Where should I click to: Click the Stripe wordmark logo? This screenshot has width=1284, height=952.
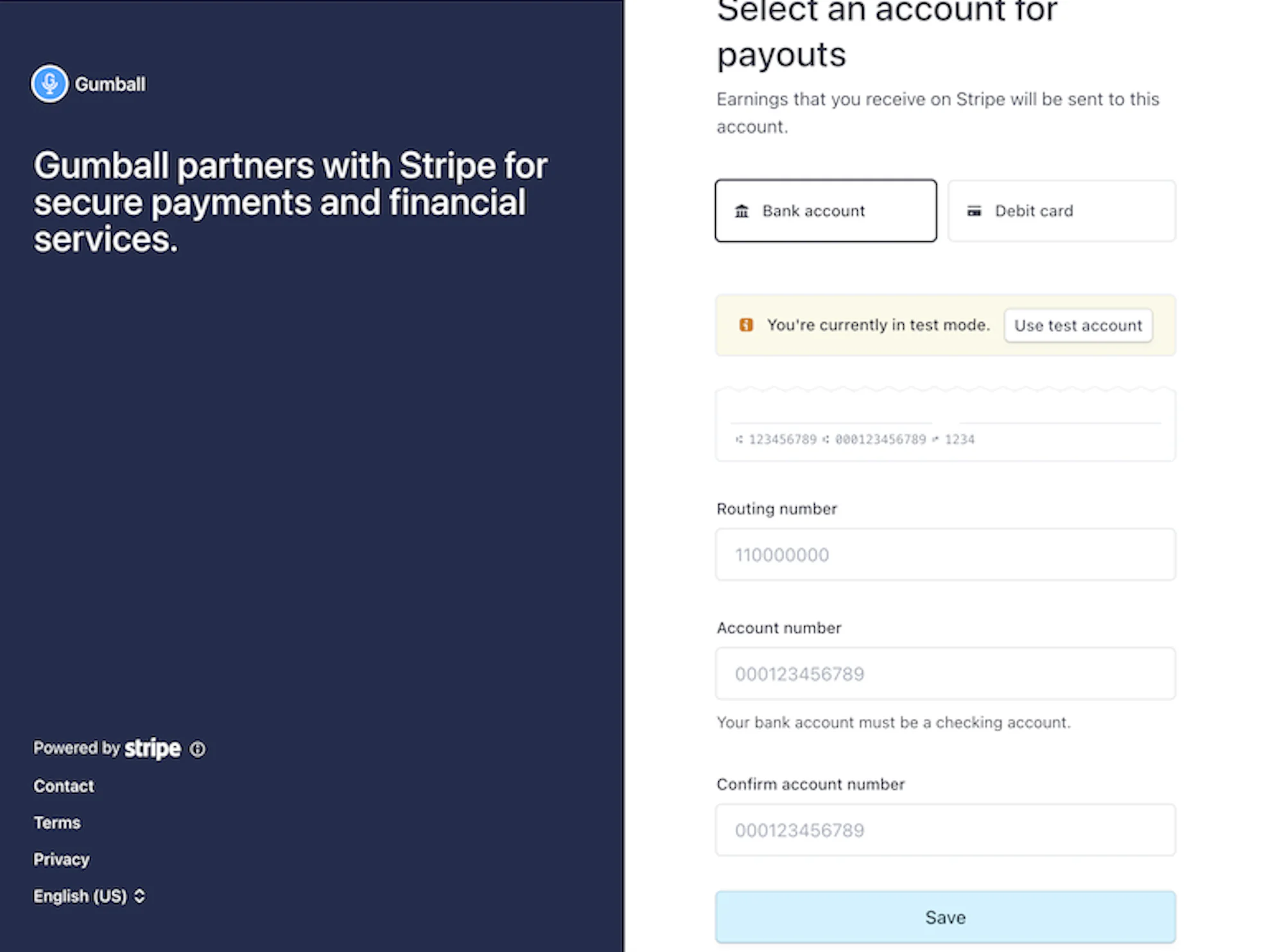click(x=153, y=749)
